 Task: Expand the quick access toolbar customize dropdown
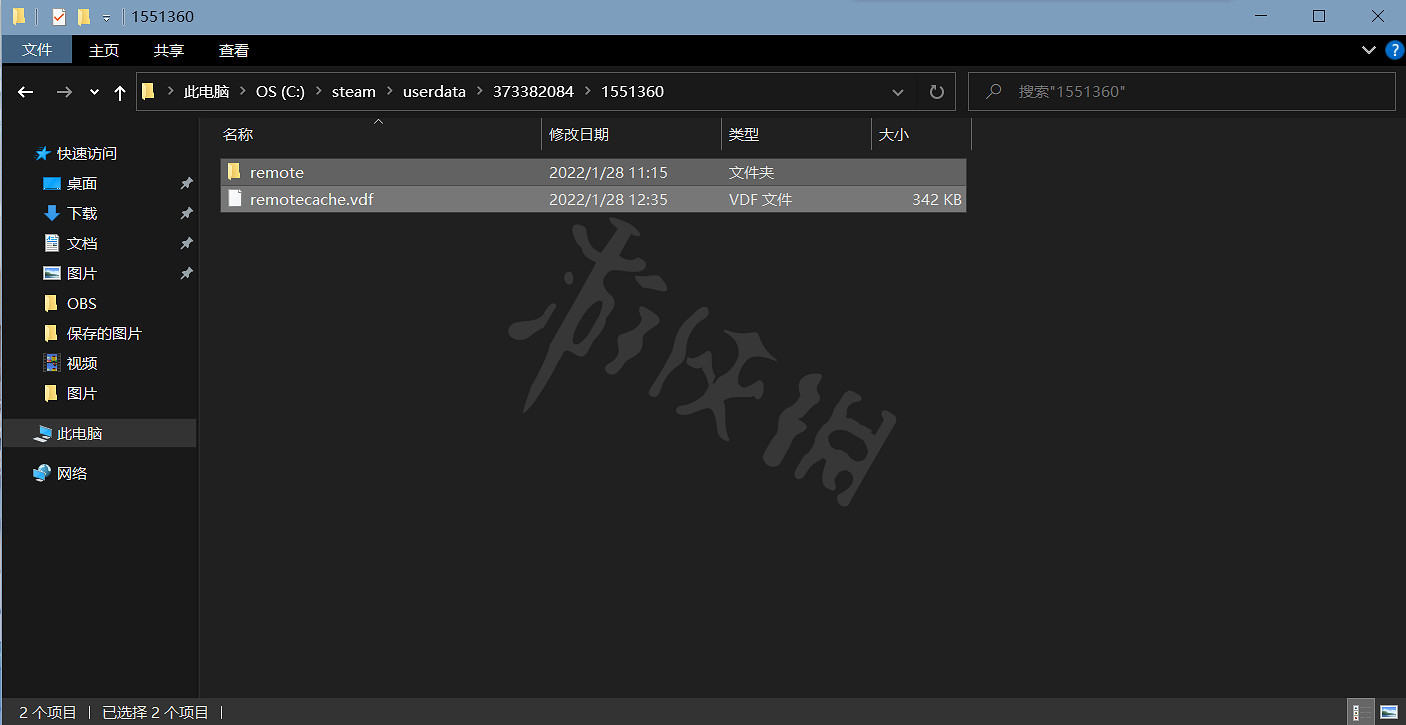[x=105, y=16]
